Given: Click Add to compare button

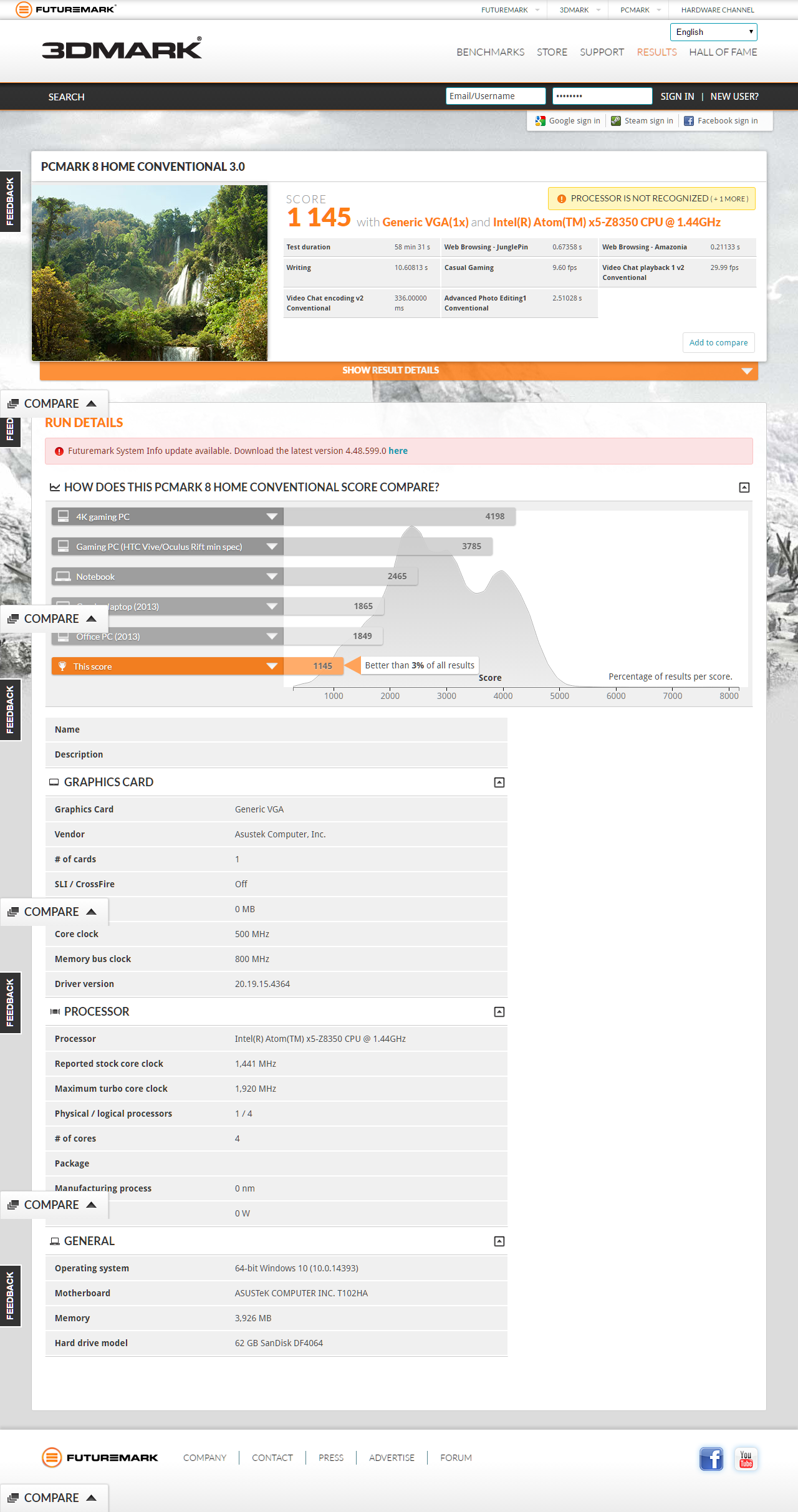Looking at the screenshot, I should pos(719,343).
